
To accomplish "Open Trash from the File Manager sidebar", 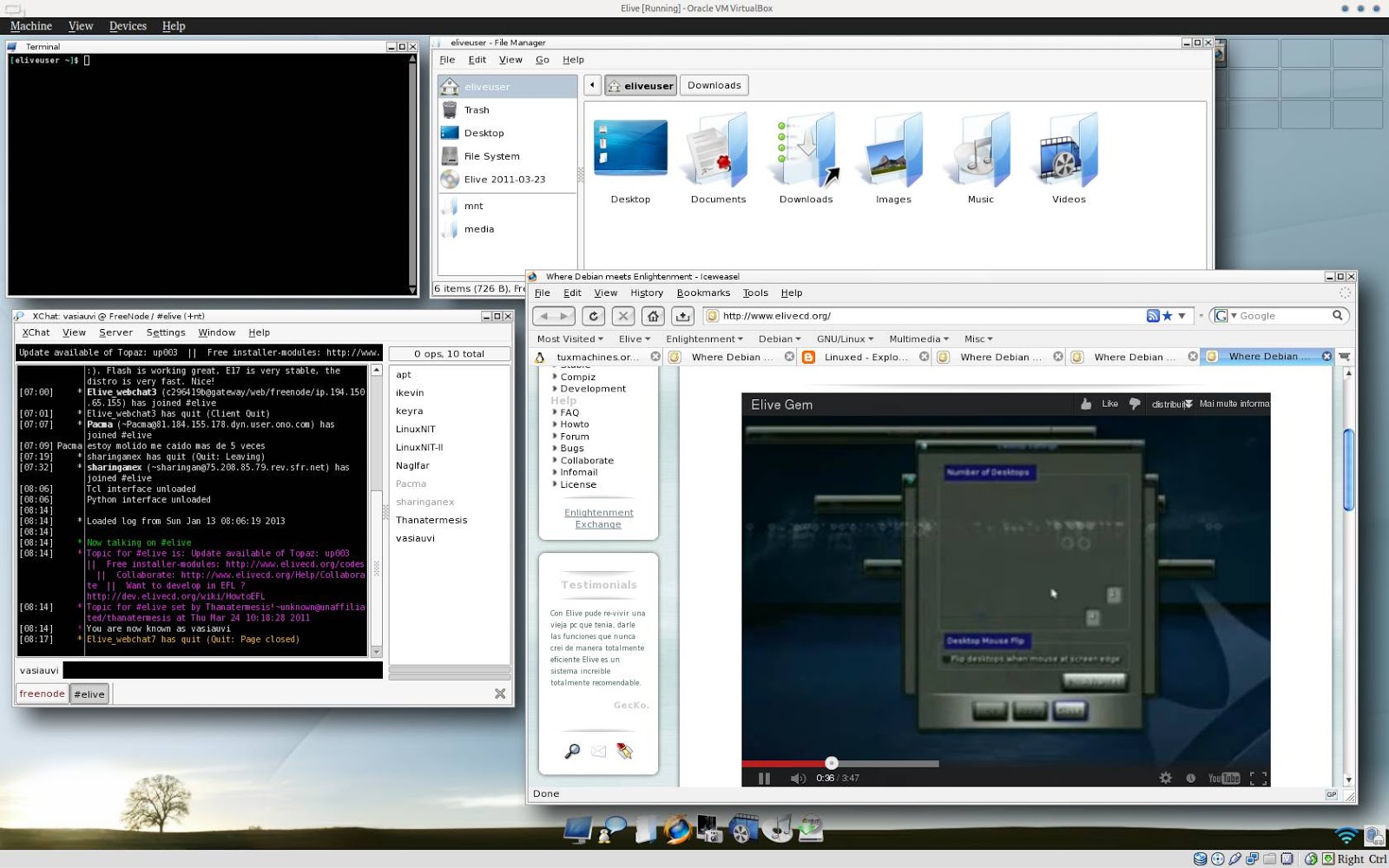I will pos(477,109).
